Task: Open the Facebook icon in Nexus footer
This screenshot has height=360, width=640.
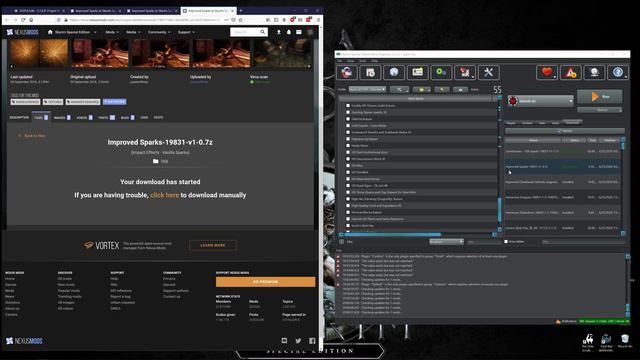Action: (312, 341)
